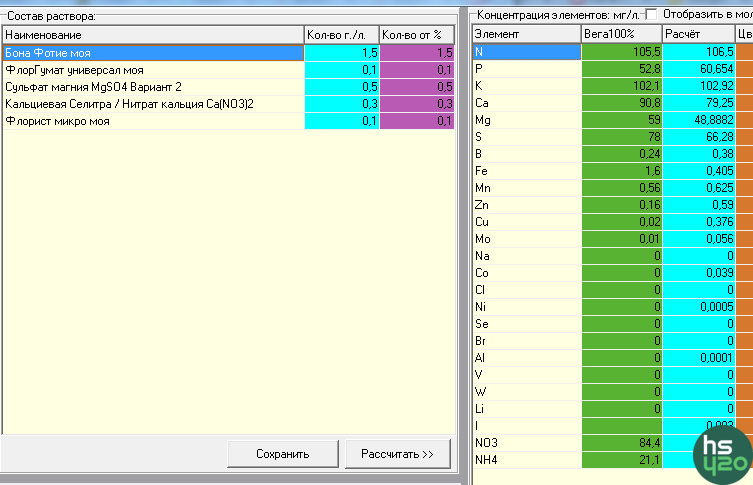Viewport: 753px width, 485px height.
Task: Select the 'Бона Фотие моя' row
Action: (x=152, y=53)
